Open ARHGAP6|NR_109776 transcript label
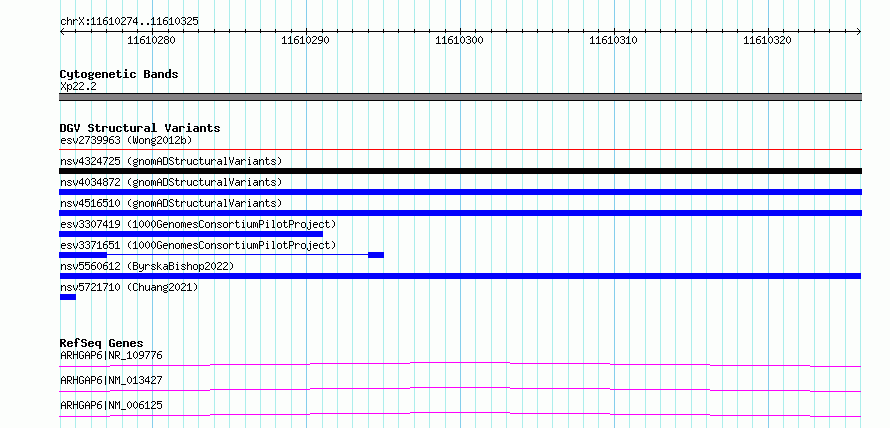This screenshot has height=428, width=890. pyautogui.click(x=111, y=355)
